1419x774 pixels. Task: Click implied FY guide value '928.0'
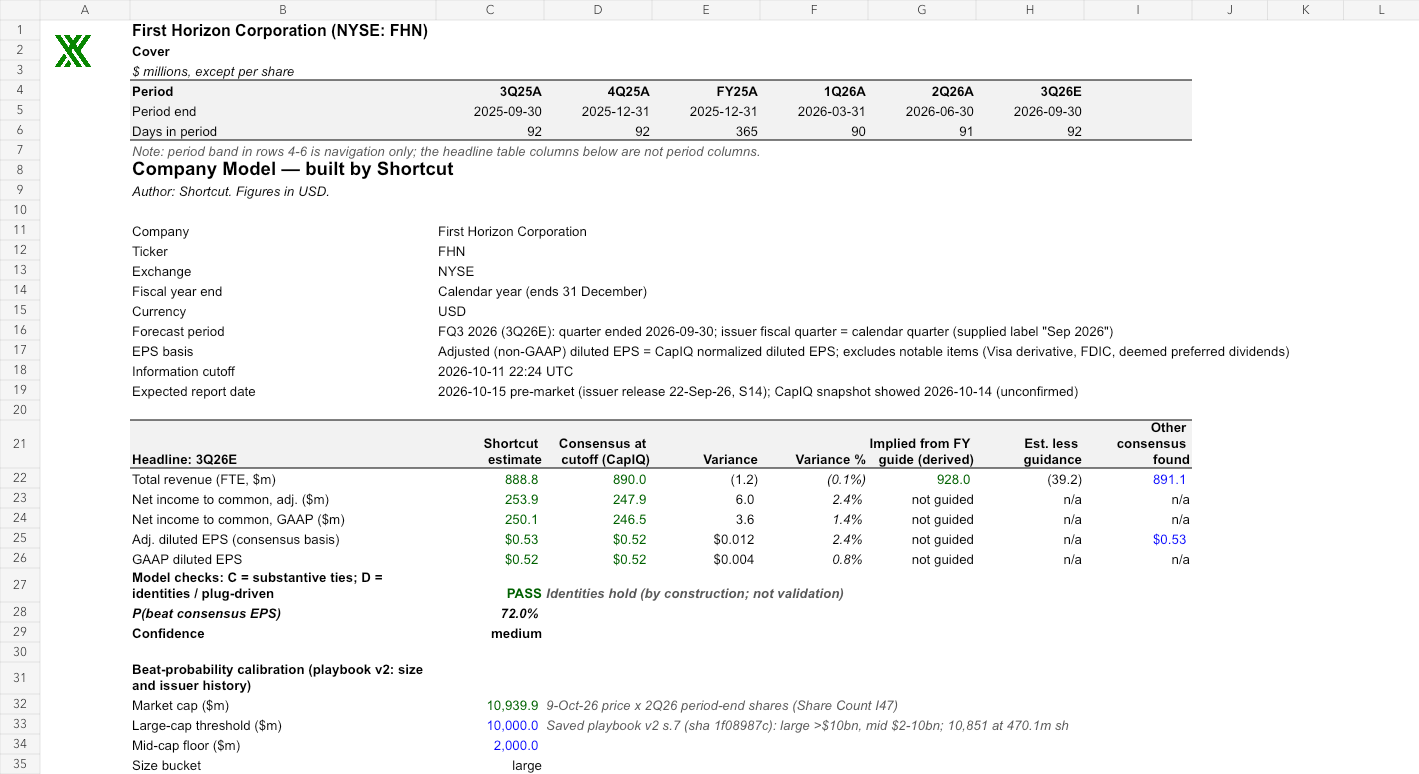coord(953,480)
